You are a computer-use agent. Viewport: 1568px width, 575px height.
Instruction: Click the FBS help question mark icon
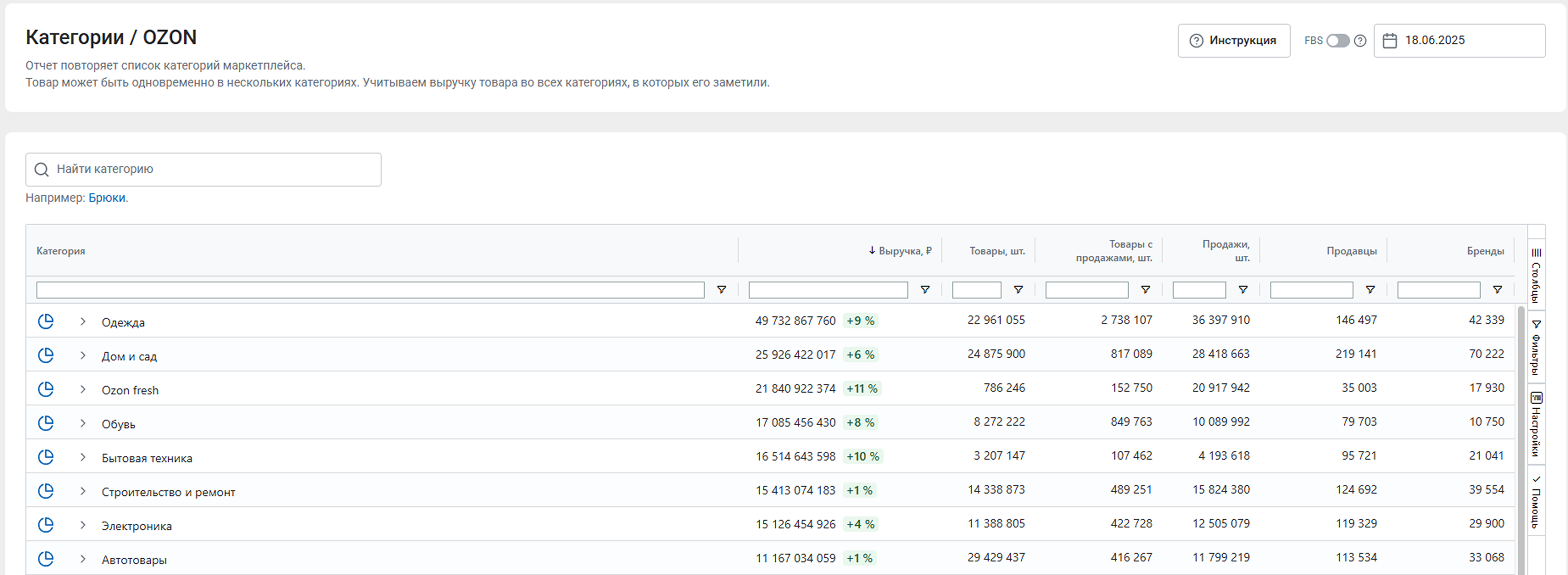(x=1360, y=41)
